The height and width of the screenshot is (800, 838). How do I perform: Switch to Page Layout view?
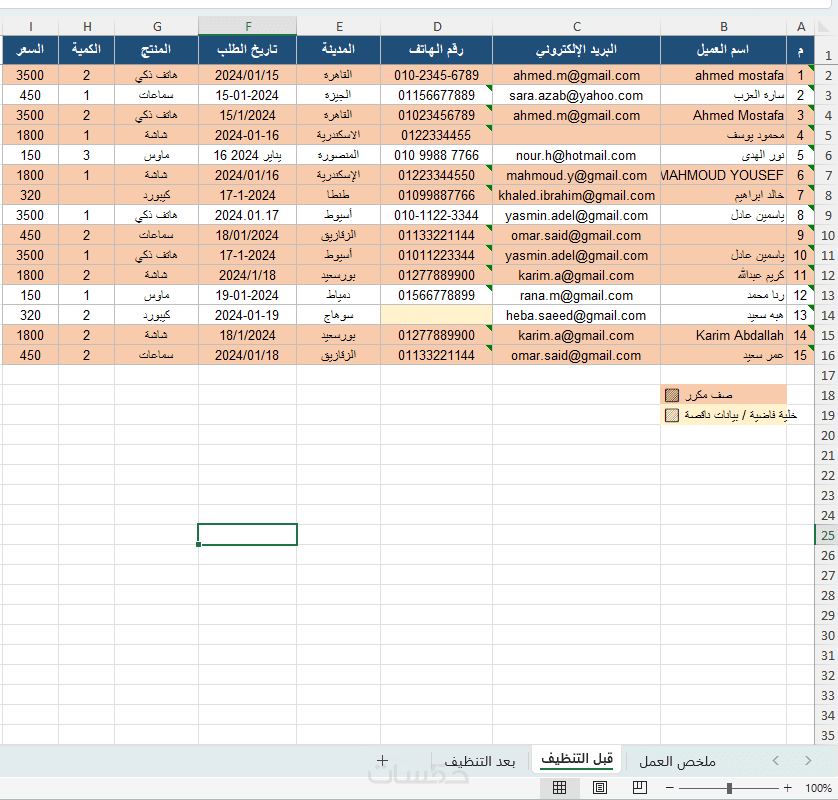[600, 788]
